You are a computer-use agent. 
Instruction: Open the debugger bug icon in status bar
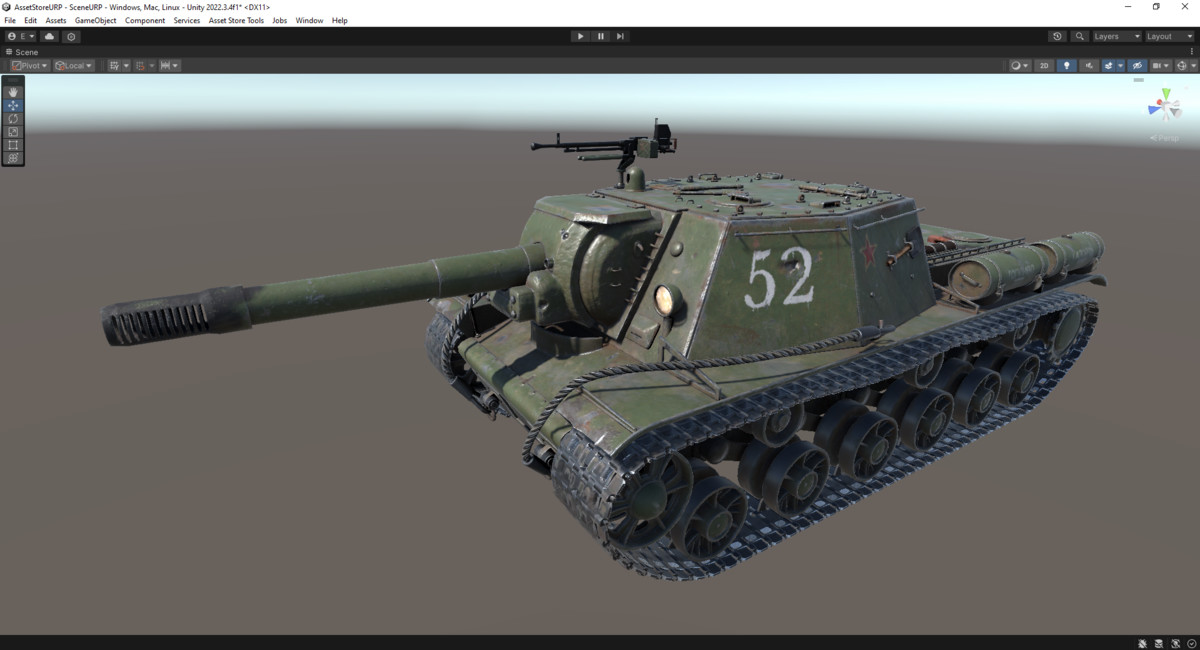pos(1142,643)
